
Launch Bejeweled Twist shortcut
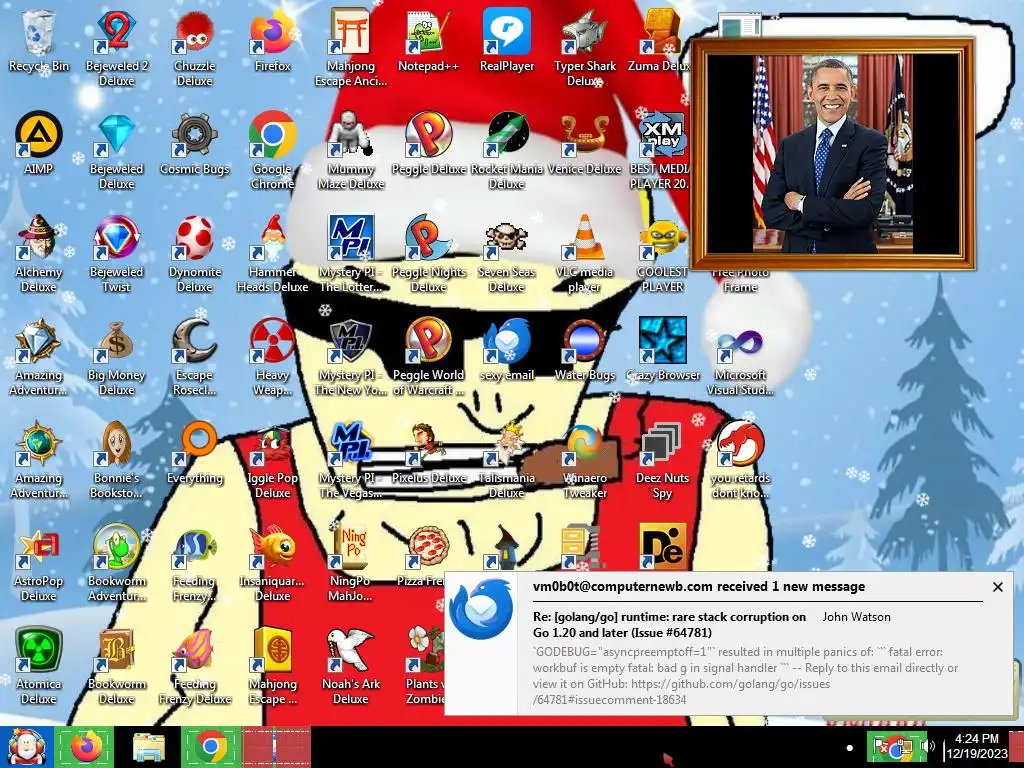[116, 253]
